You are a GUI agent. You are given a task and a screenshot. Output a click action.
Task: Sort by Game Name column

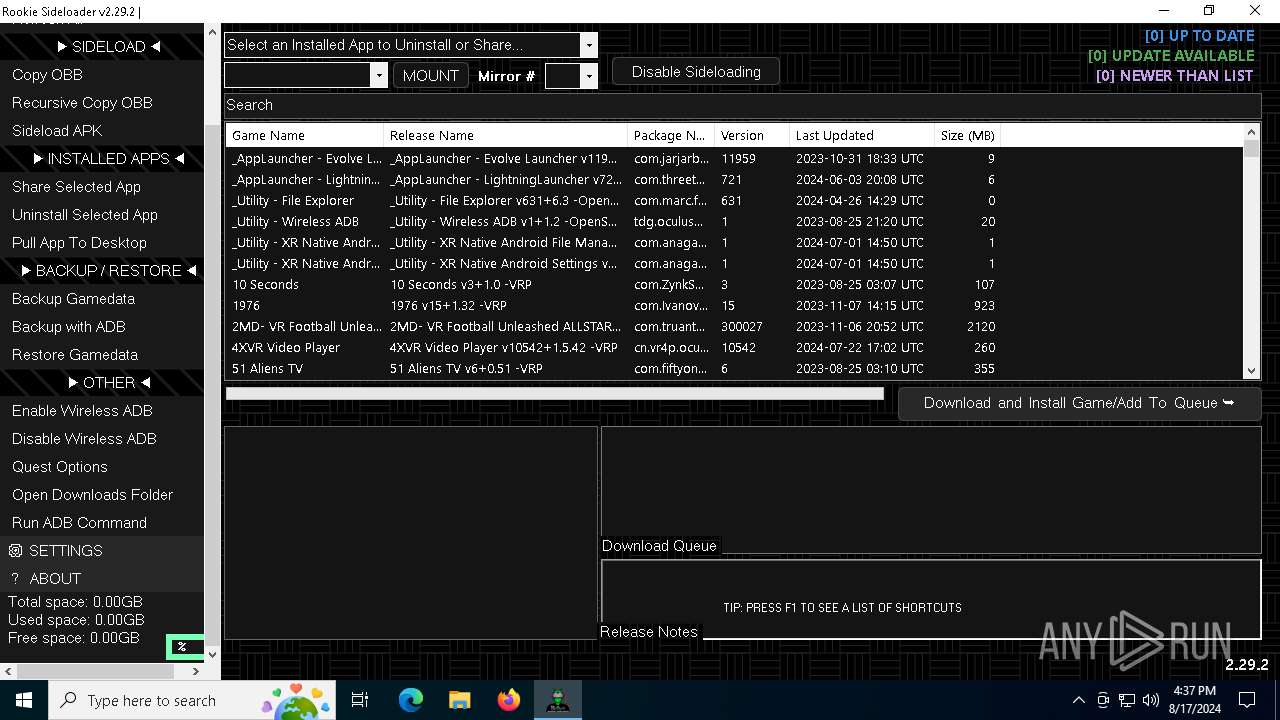305,135
